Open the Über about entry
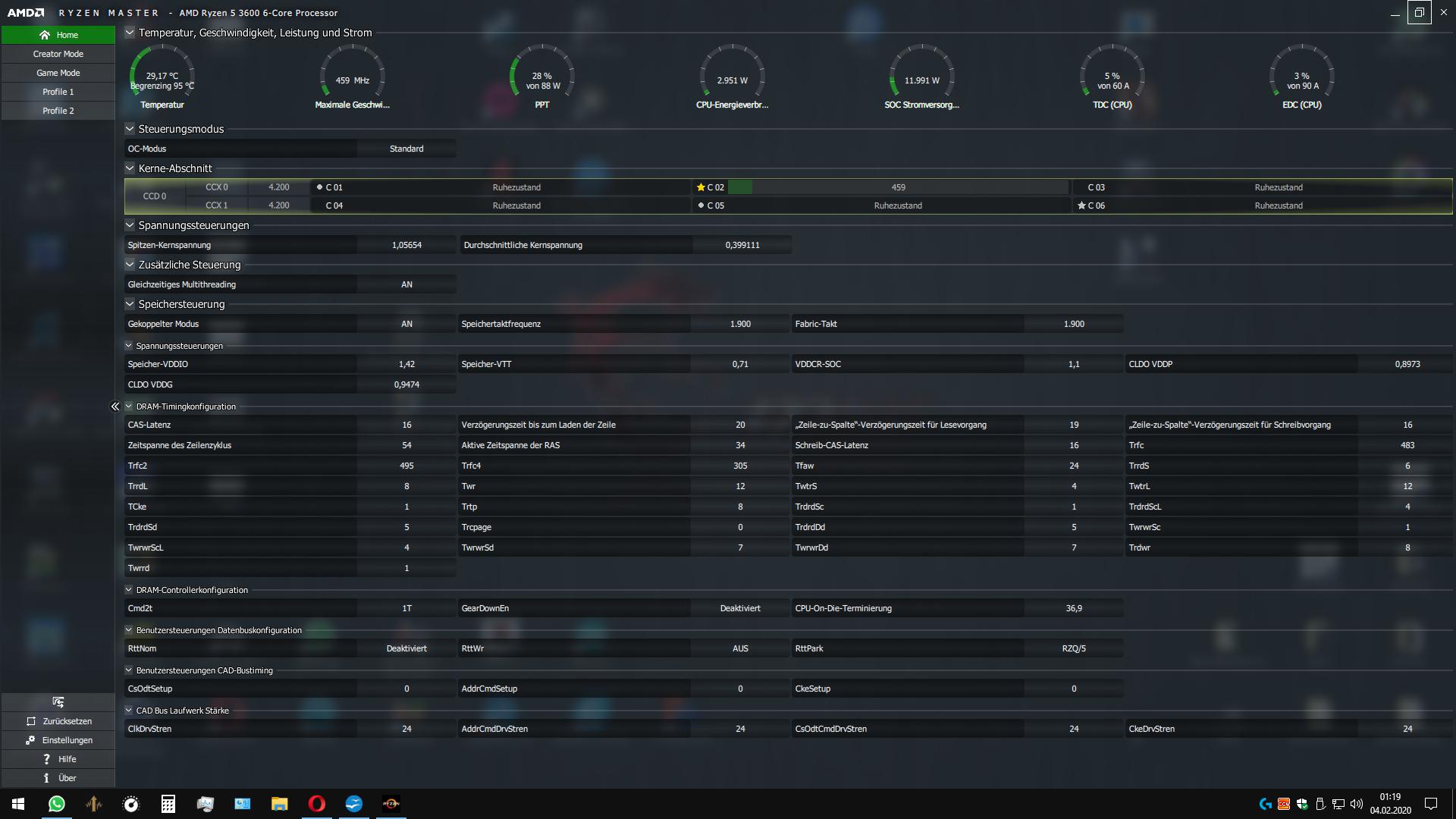 tap(58, 778)
